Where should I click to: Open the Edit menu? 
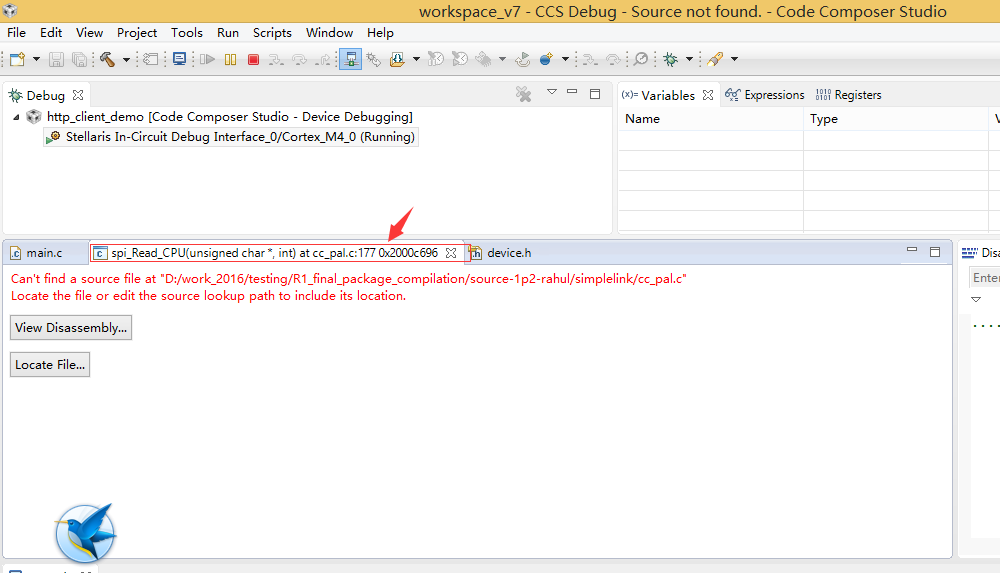tap(51, 33)
